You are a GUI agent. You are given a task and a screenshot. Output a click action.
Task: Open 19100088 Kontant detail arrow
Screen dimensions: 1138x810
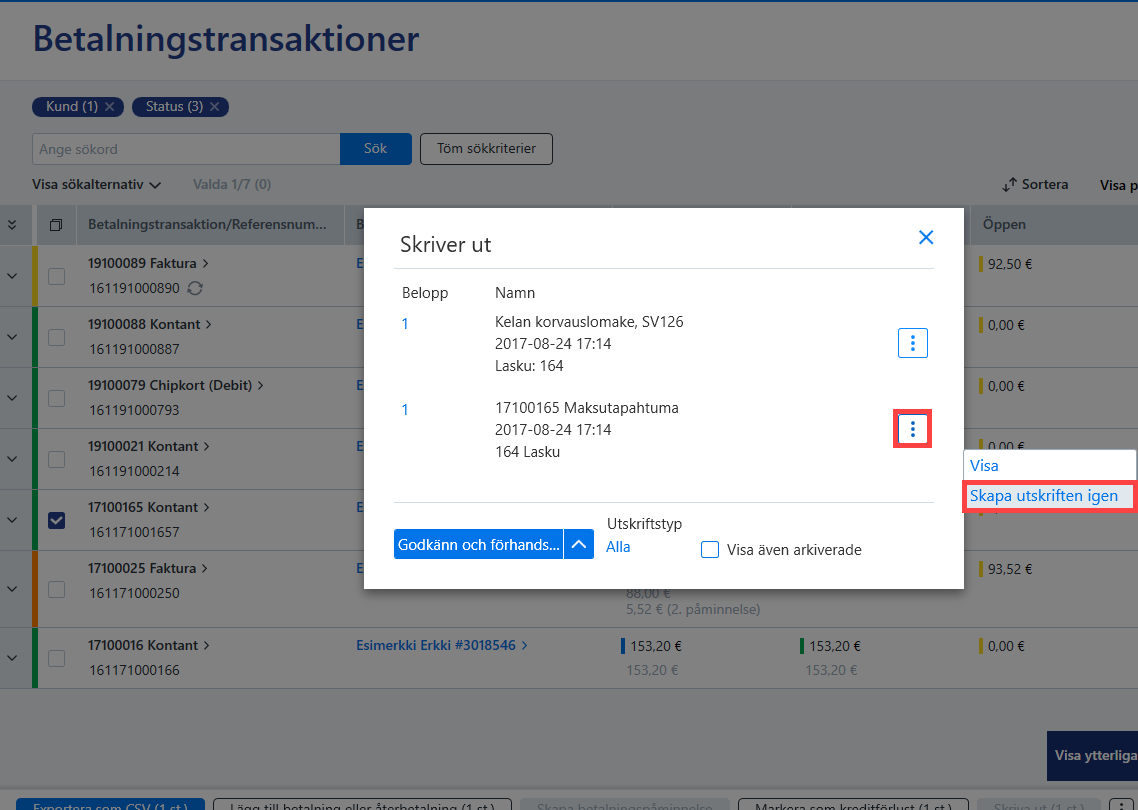tap(208, 324)
